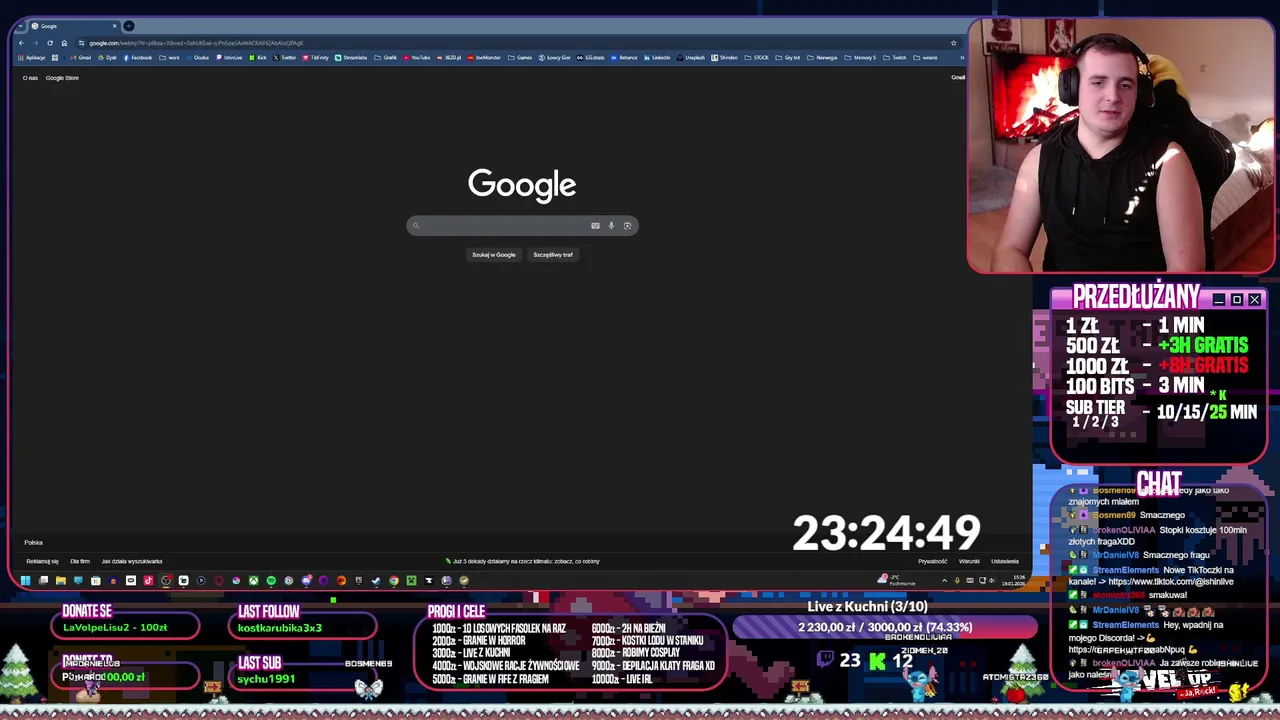Open the tab search dropdown arrow
Viewport: 1280px width, 720px height.
pyautogui.click(x=22, y=26)
